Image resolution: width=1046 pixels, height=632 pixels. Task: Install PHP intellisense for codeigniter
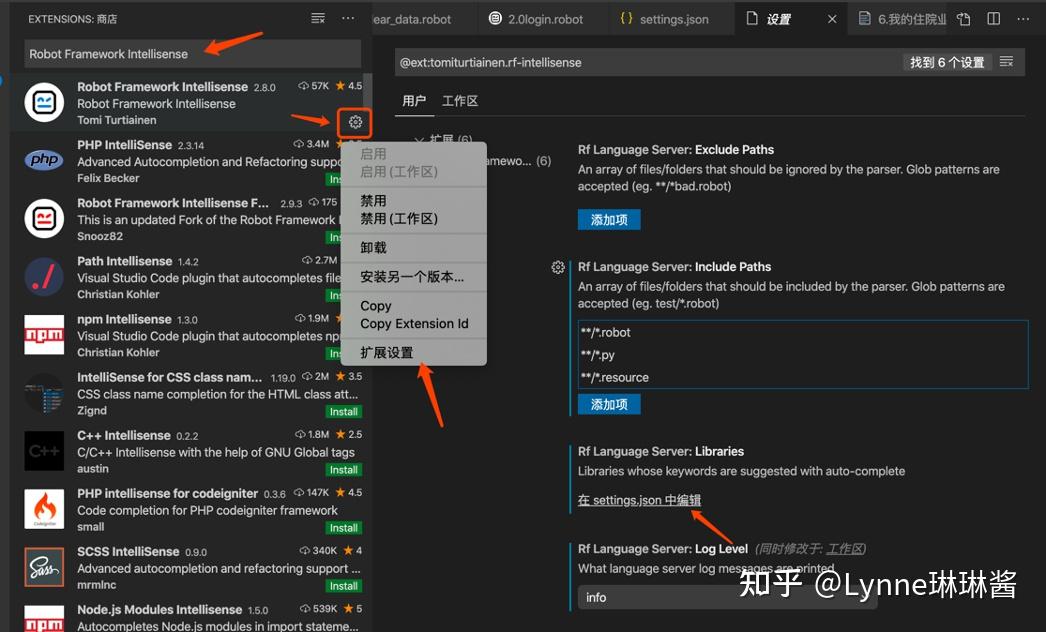344,528
